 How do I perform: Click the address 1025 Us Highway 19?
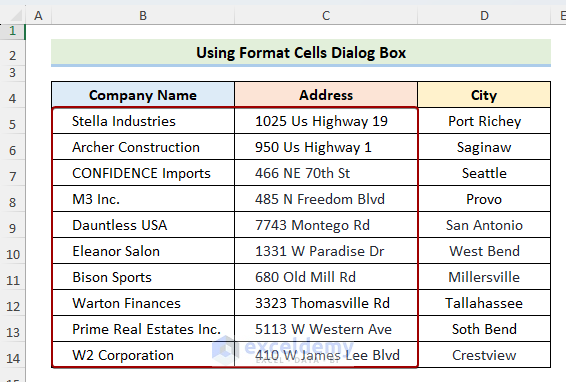point(326,121)
